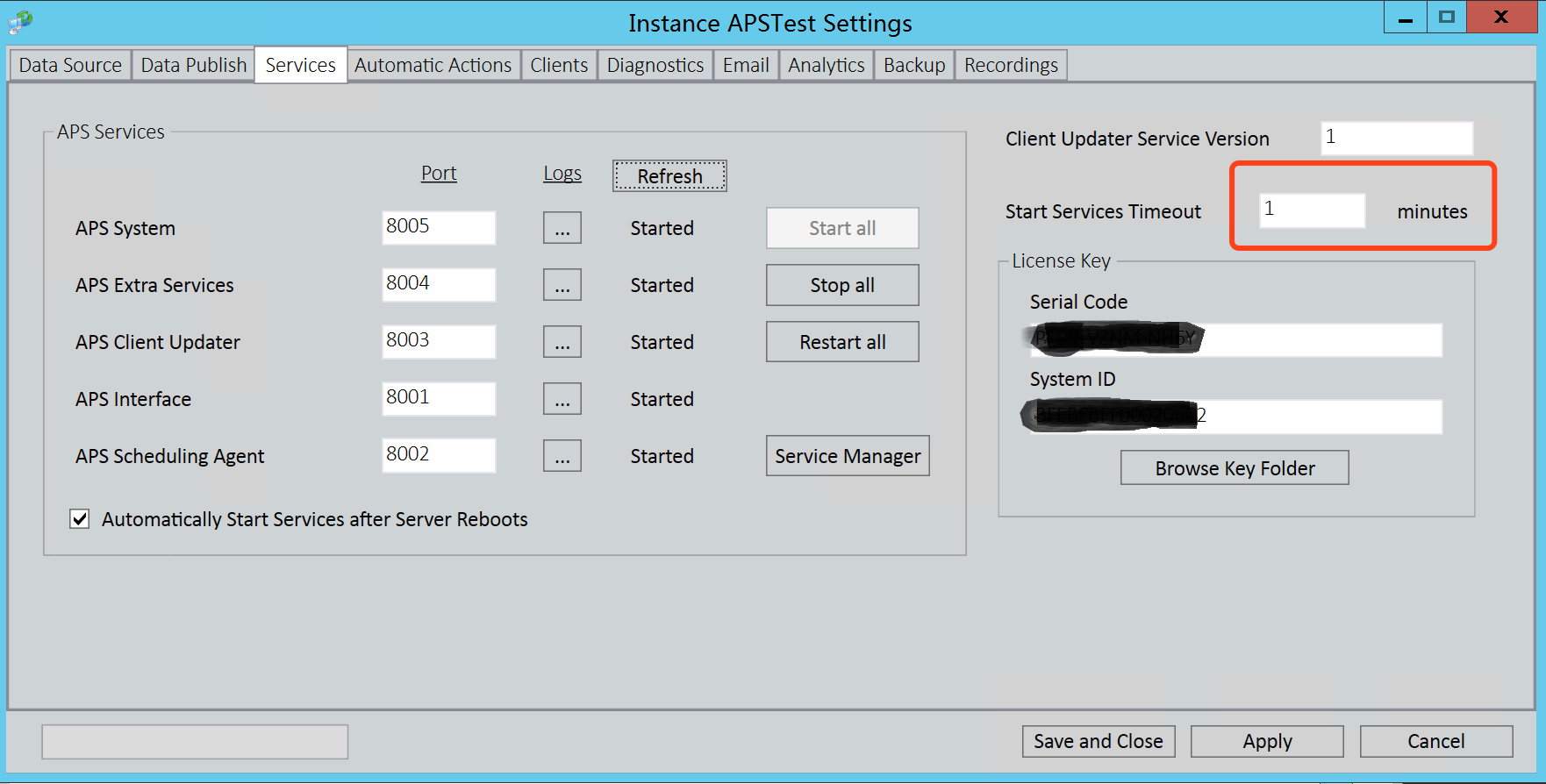Uncheck Automatically Start Services after Server Reboots

(80, 519)
